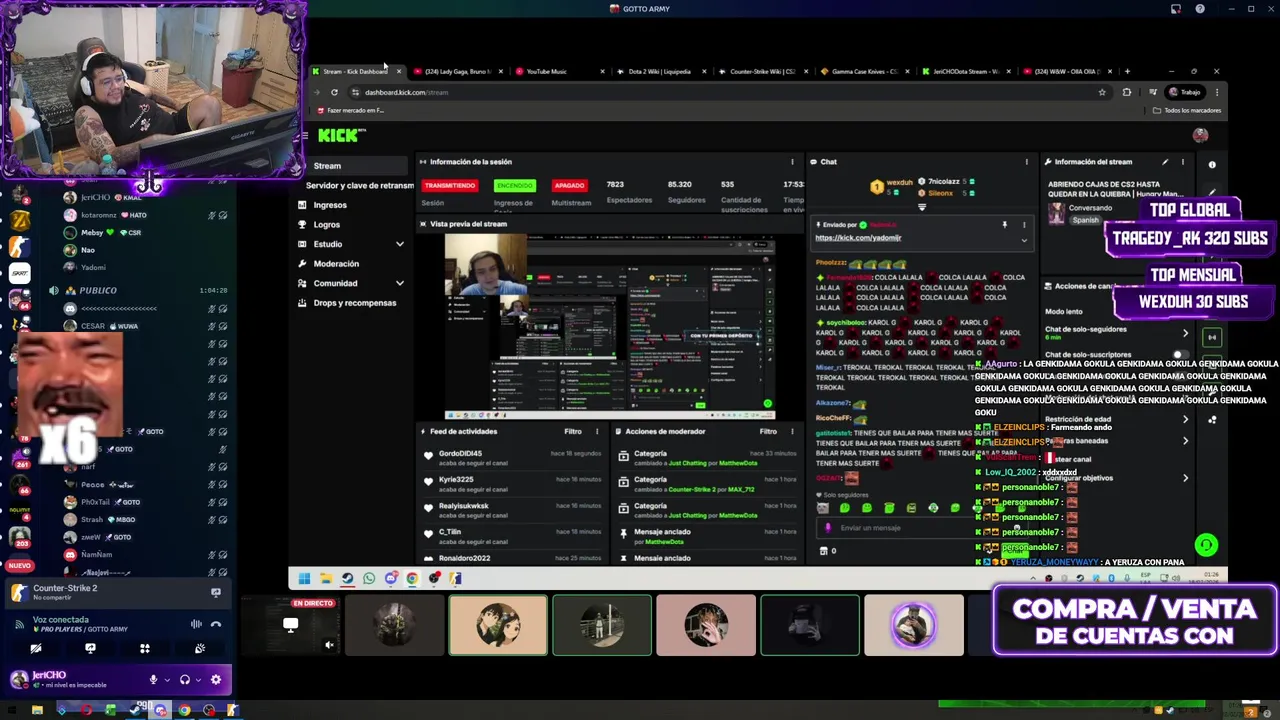Deafen Discord headphones

(184, 680)
